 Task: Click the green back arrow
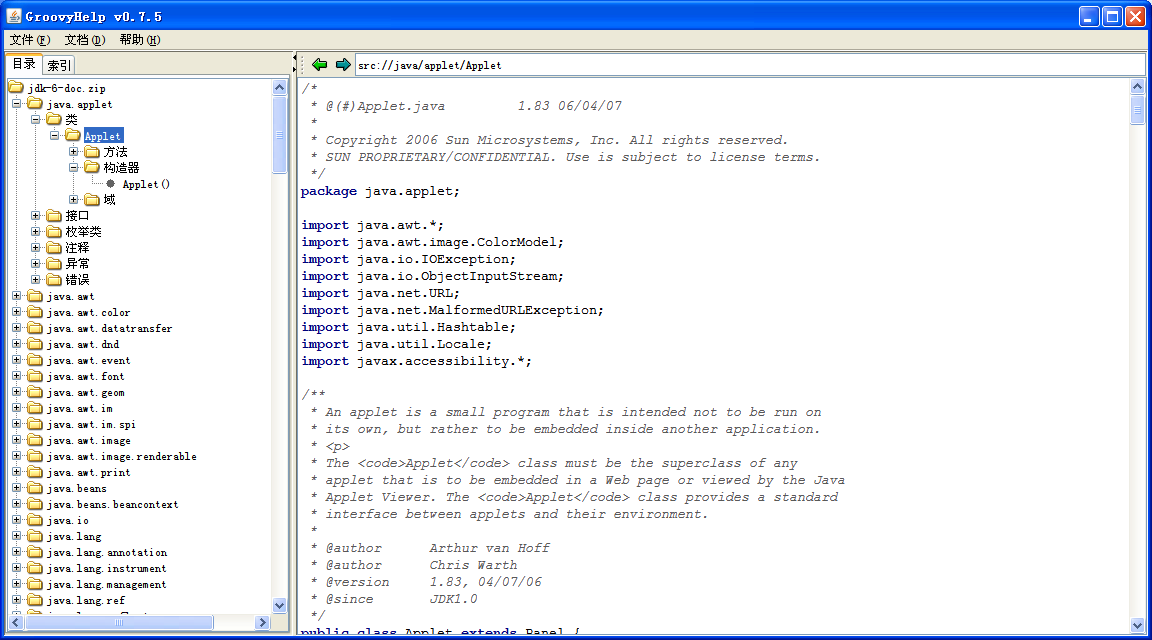click(320, 65)
